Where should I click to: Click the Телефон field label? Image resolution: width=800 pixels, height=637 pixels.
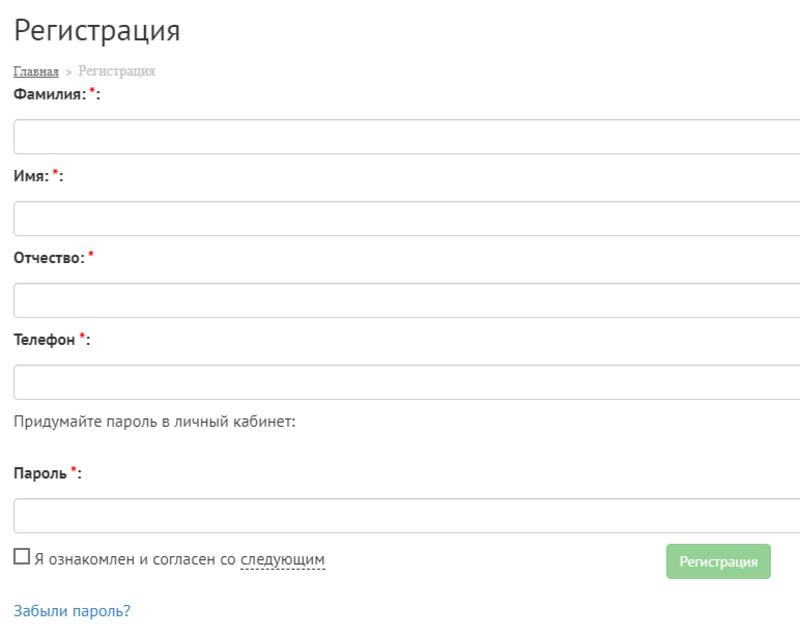pos(44,340)
